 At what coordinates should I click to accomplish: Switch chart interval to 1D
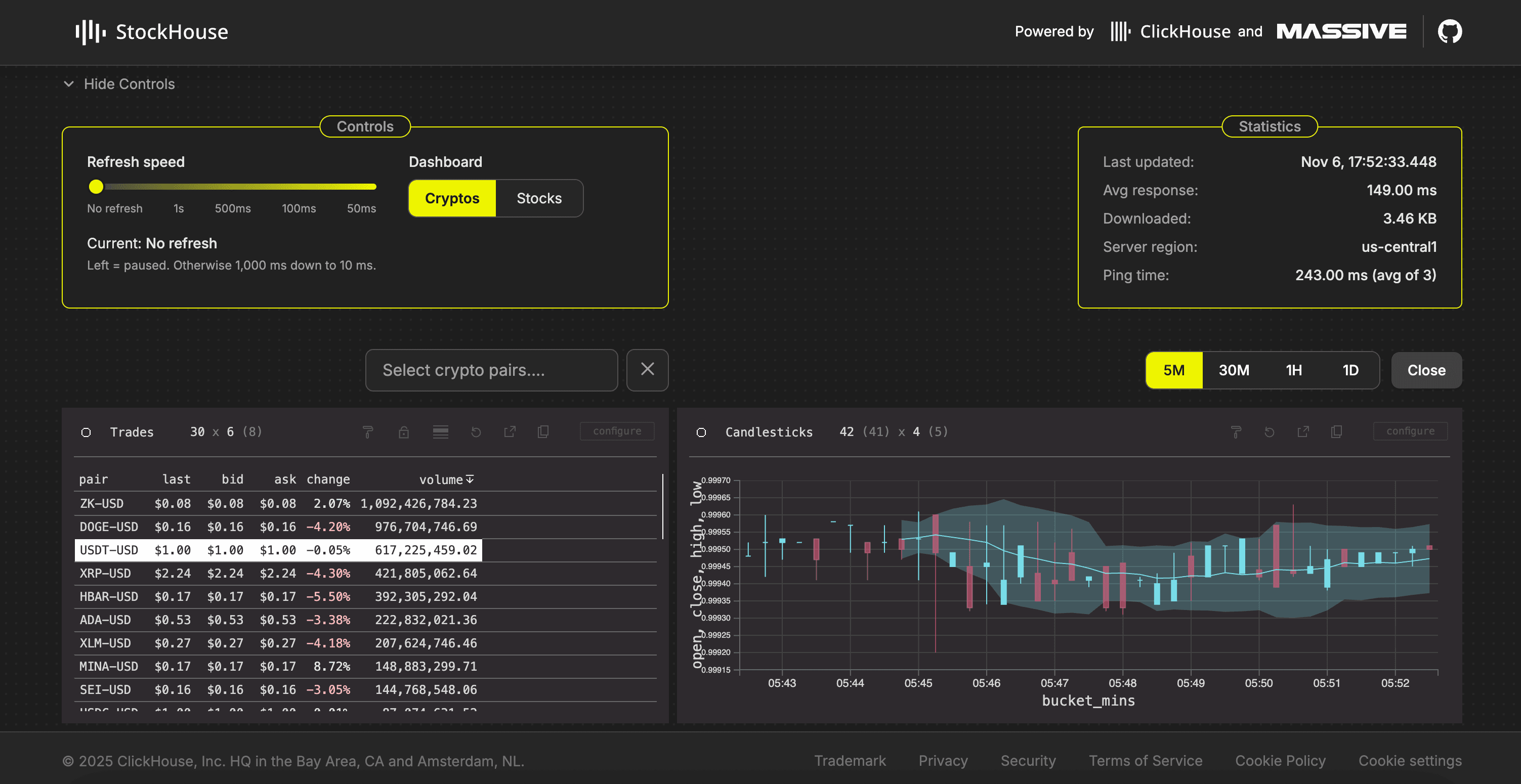(x=1350, y=370)
